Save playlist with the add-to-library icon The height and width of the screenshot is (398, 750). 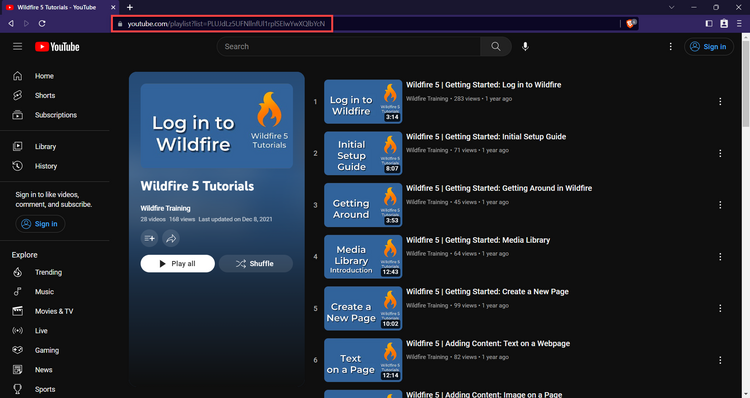pyautogui.click(x=149, y=238)
